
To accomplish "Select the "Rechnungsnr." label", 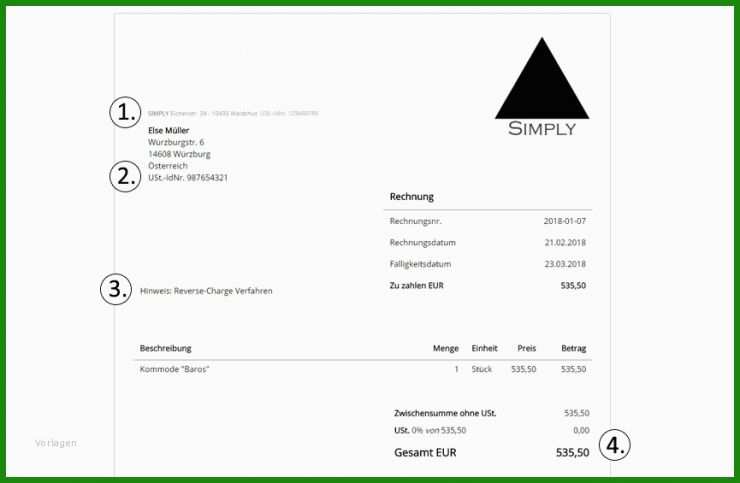I will click(x=416, y=221).
